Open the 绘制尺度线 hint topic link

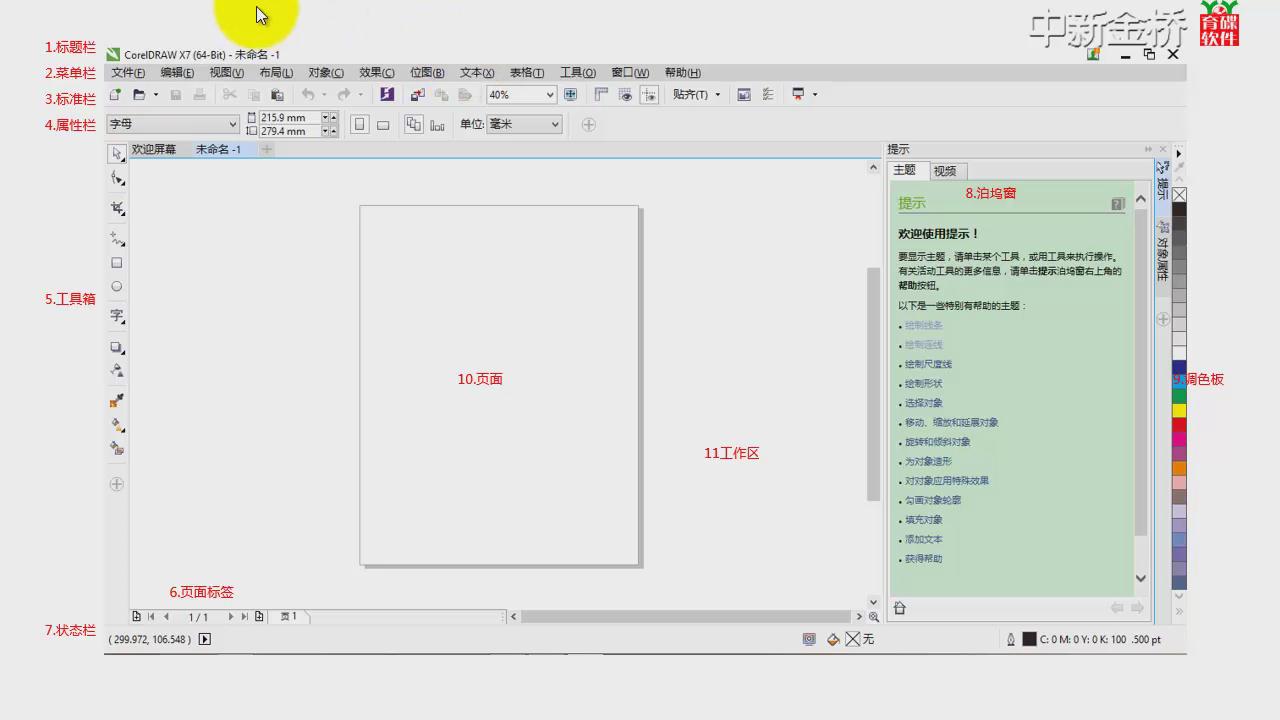pos(928,364)
